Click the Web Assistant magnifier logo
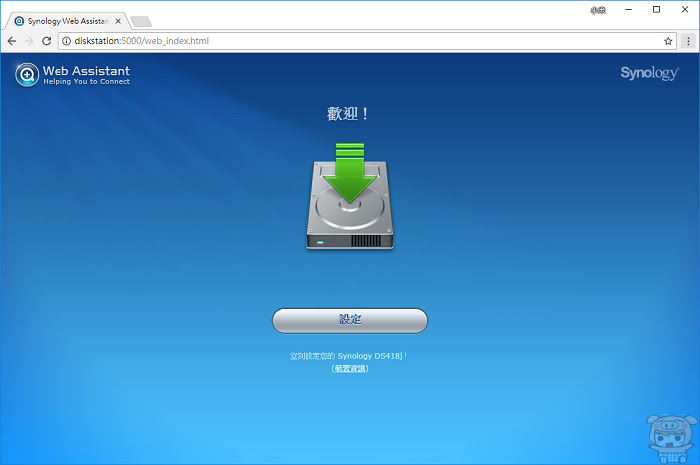Screen dimensions: 700x465 point(27,75)
